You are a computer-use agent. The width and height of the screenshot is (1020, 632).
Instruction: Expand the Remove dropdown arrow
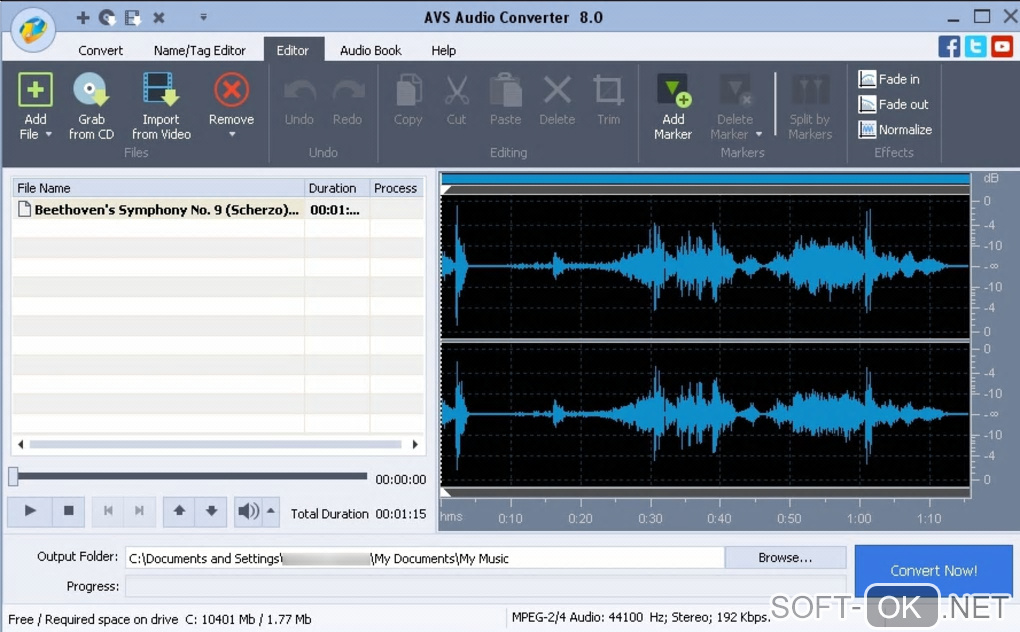[232, 135]
